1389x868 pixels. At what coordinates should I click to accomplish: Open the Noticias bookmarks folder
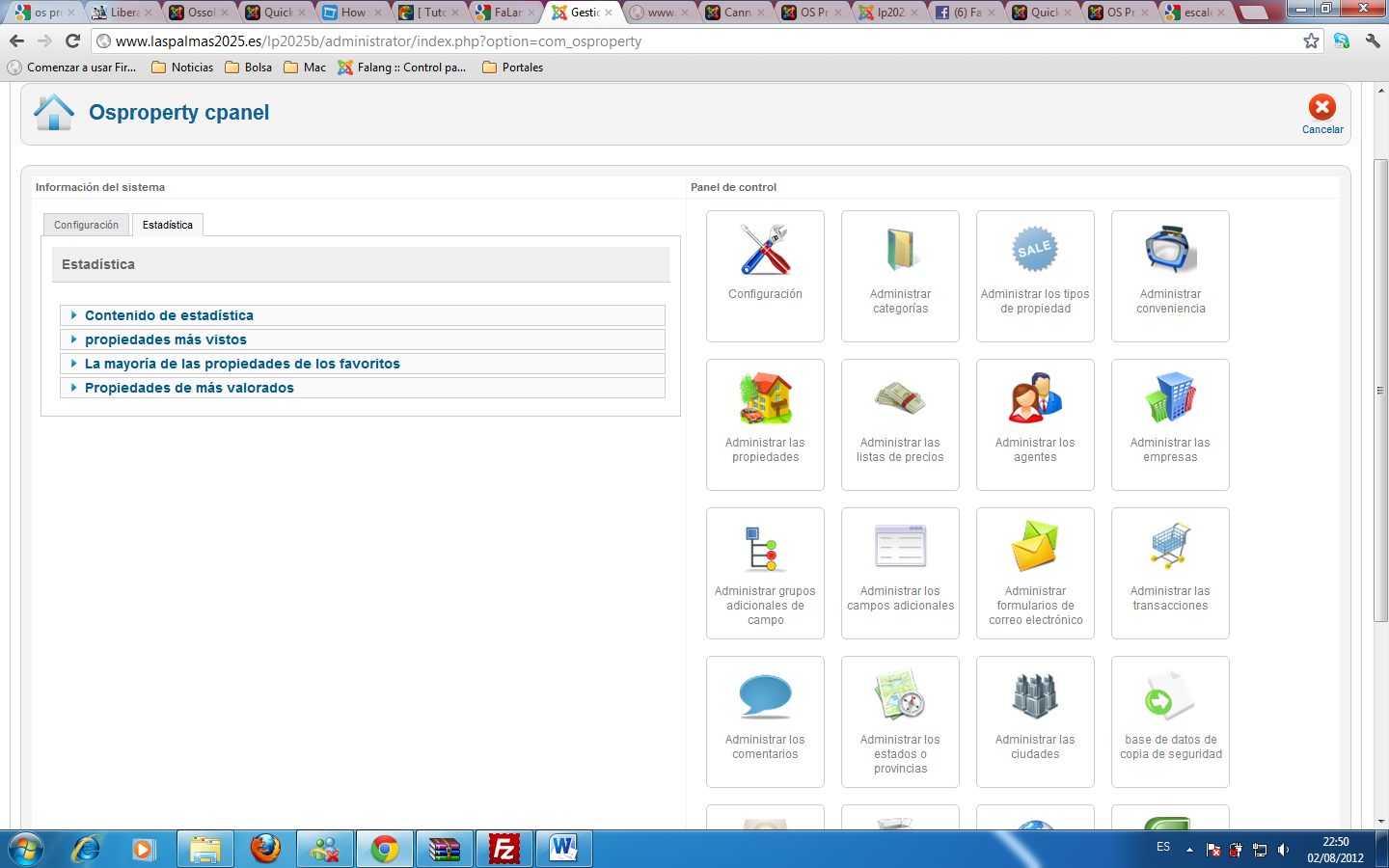(182, 68)
